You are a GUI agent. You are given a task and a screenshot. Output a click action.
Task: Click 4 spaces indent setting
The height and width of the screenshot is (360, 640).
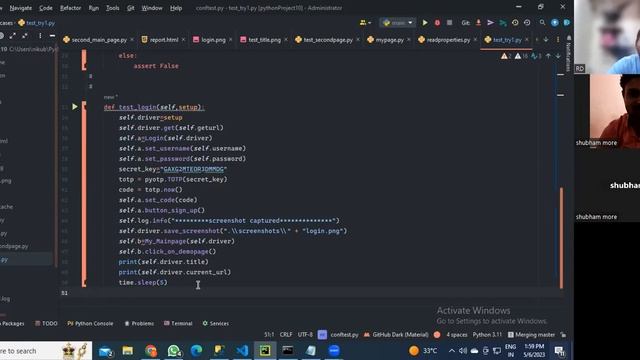(x=456, y=335)
